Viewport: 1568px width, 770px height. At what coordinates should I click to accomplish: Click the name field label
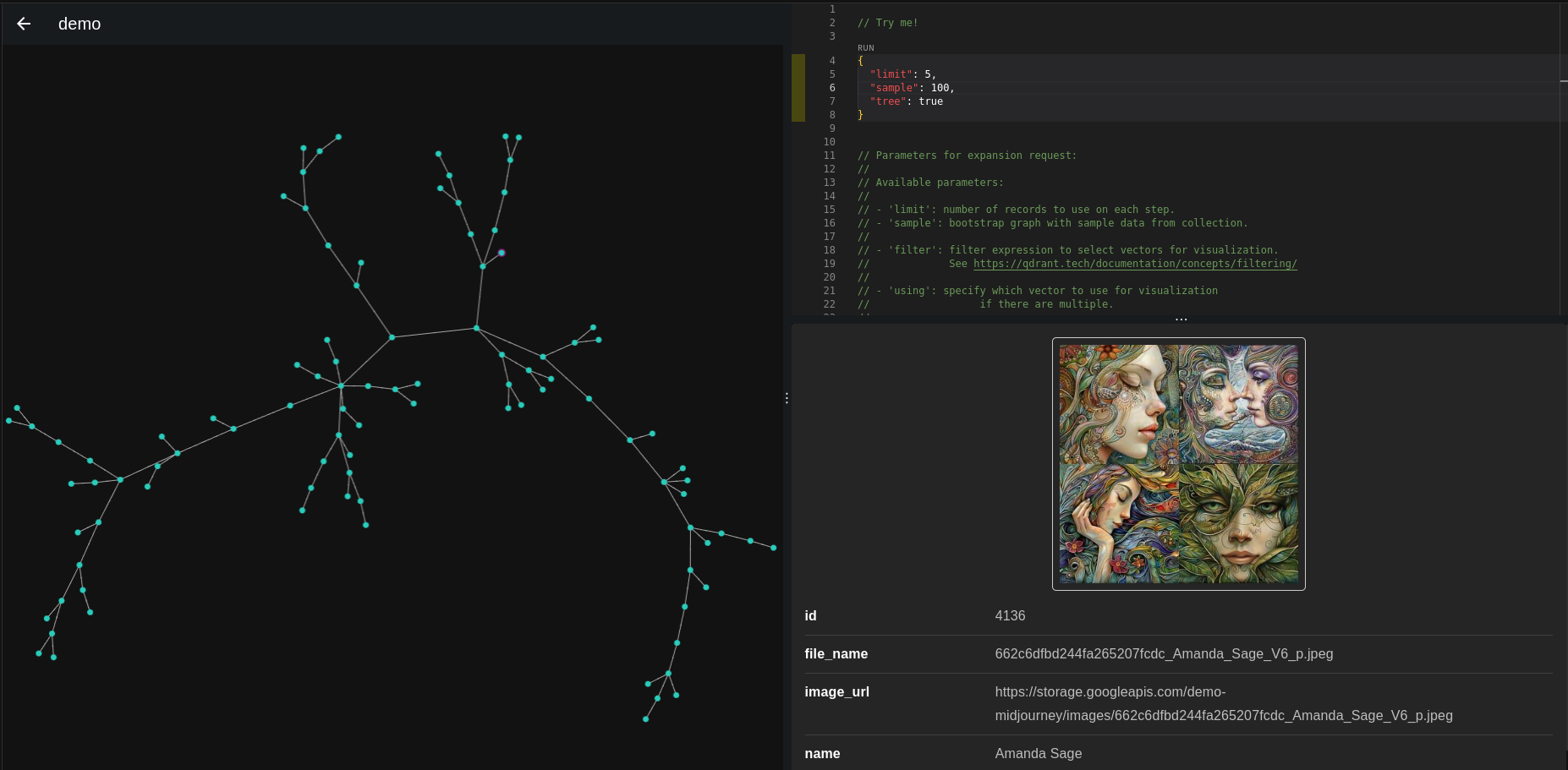tap(822, 754)
